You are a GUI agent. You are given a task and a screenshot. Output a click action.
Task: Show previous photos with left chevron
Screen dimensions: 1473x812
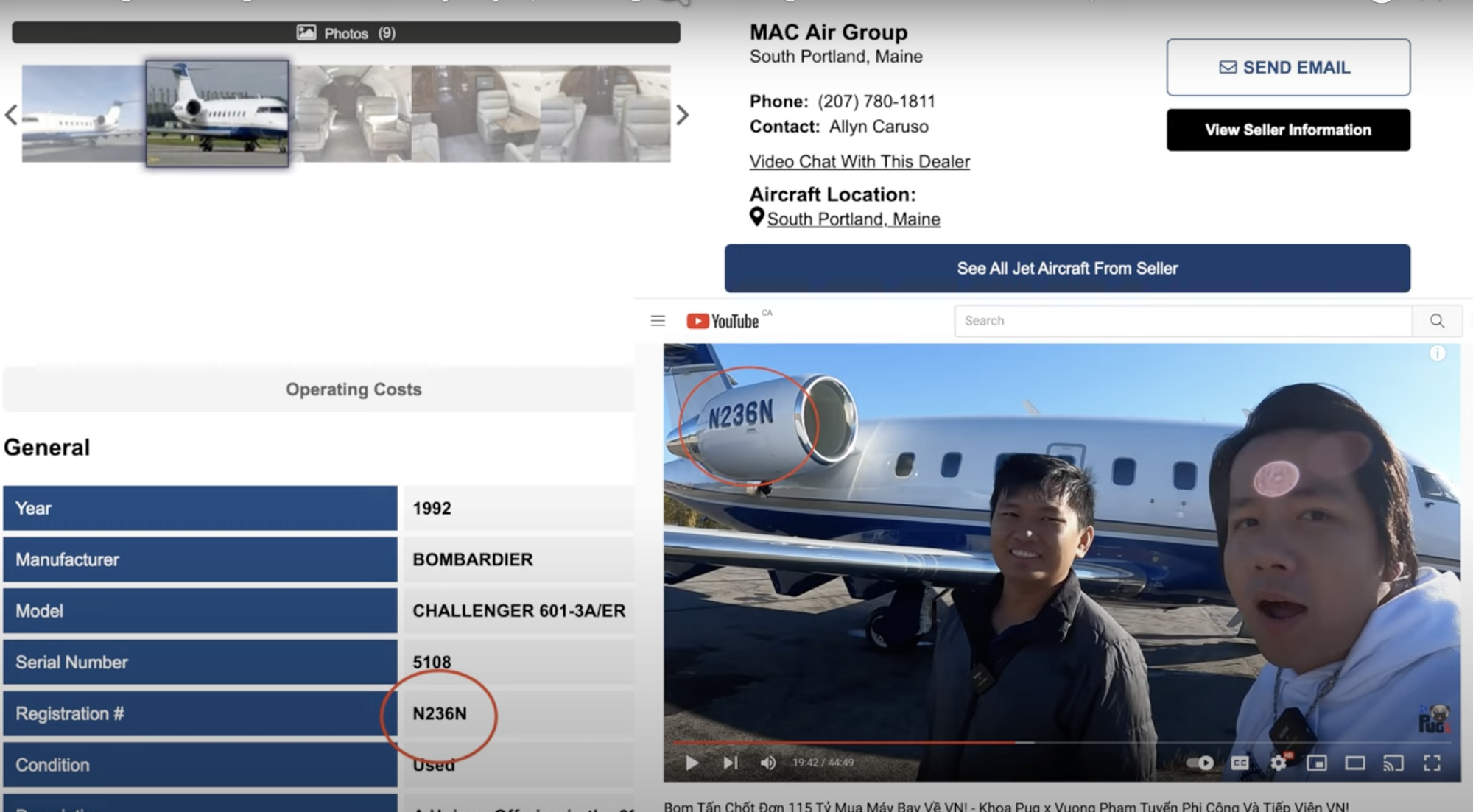coord(11,115)
